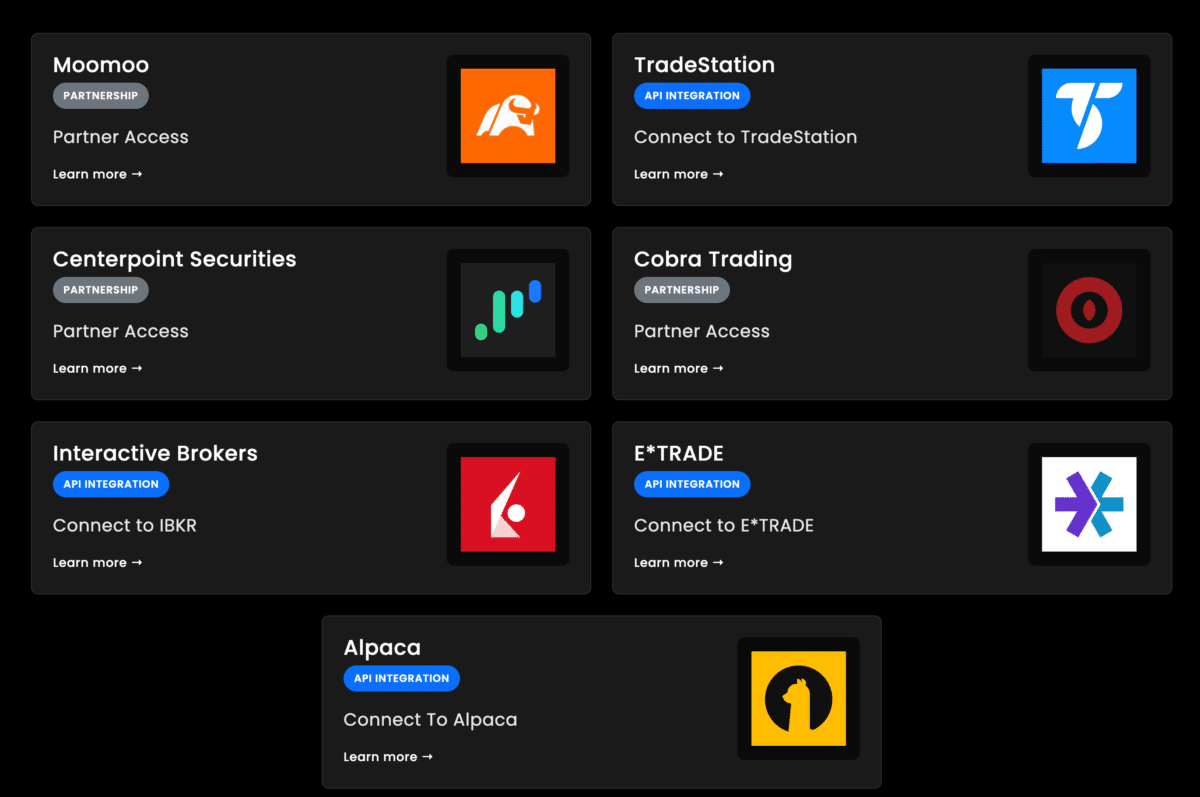1200x797 pixels.
Task: Click the PARTNERSHIP badge on Moomoo card
Action: pos(100,96)
